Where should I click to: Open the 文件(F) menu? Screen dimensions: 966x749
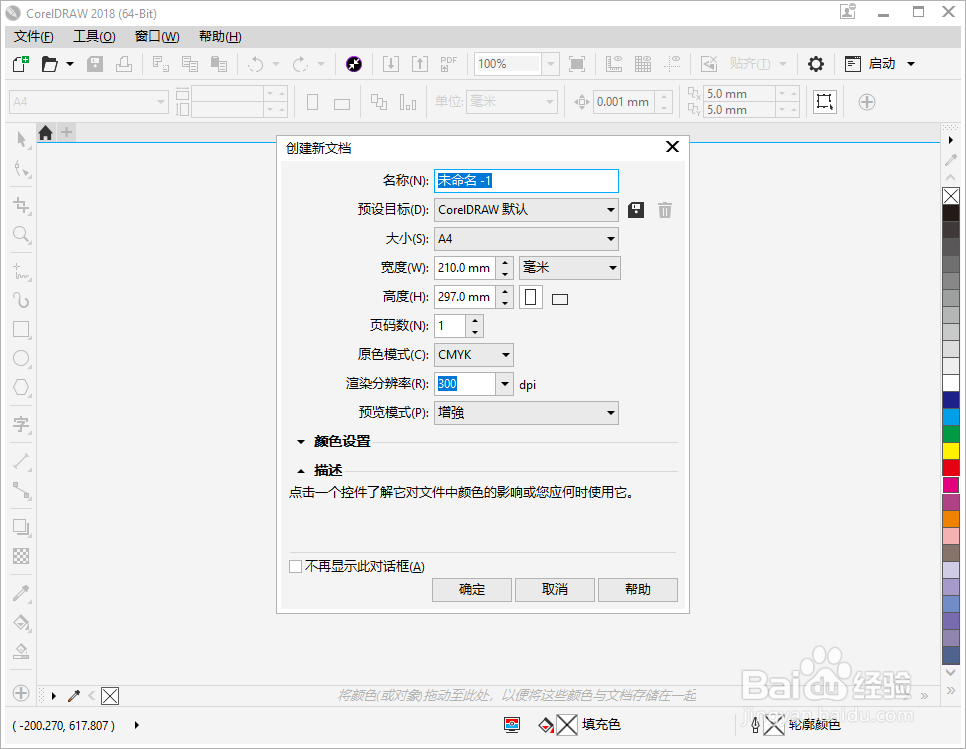33,36
